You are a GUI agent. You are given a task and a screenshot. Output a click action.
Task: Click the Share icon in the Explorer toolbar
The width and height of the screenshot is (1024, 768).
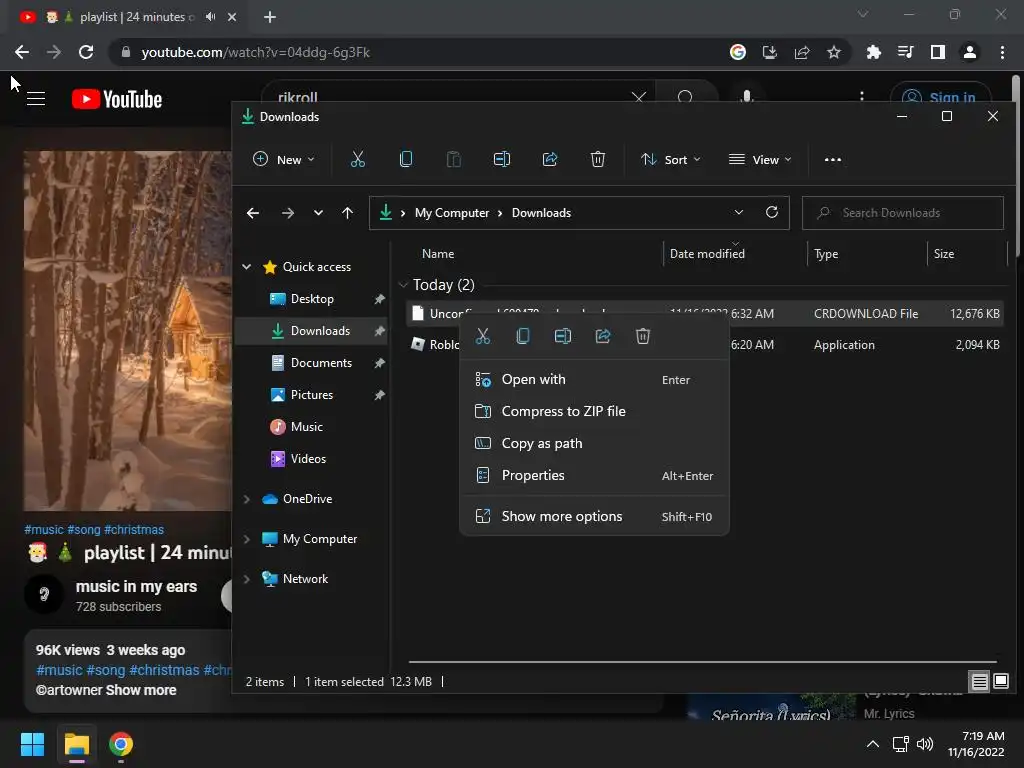coord(550,159)
